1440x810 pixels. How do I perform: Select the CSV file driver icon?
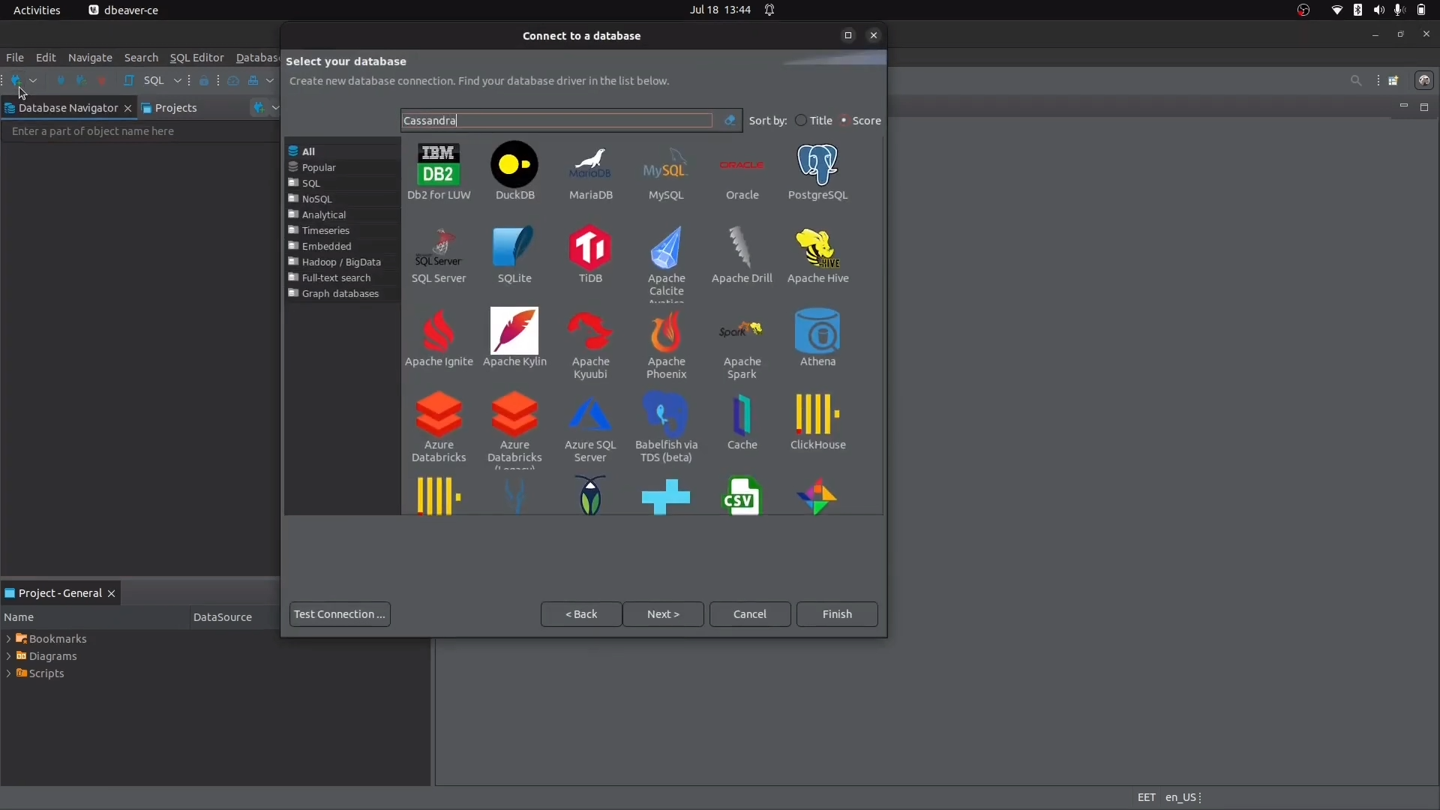742,496
